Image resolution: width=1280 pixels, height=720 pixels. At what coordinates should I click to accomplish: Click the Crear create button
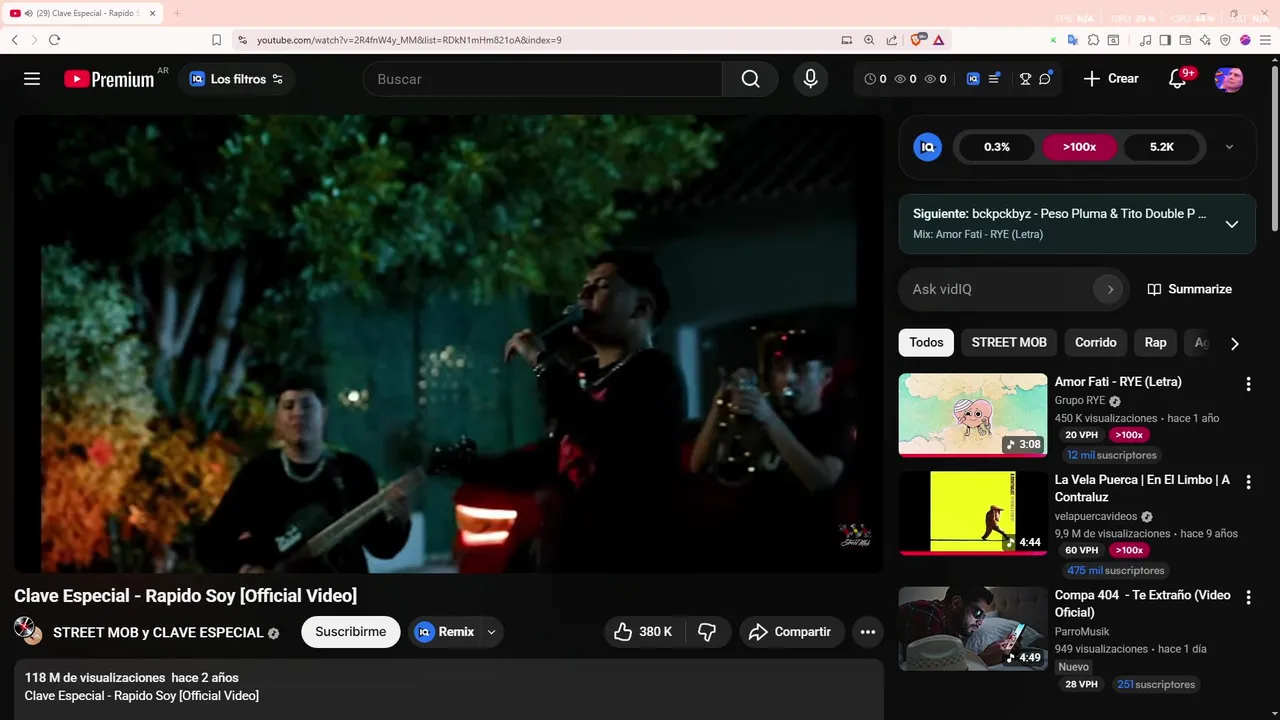pos(1111,79)
